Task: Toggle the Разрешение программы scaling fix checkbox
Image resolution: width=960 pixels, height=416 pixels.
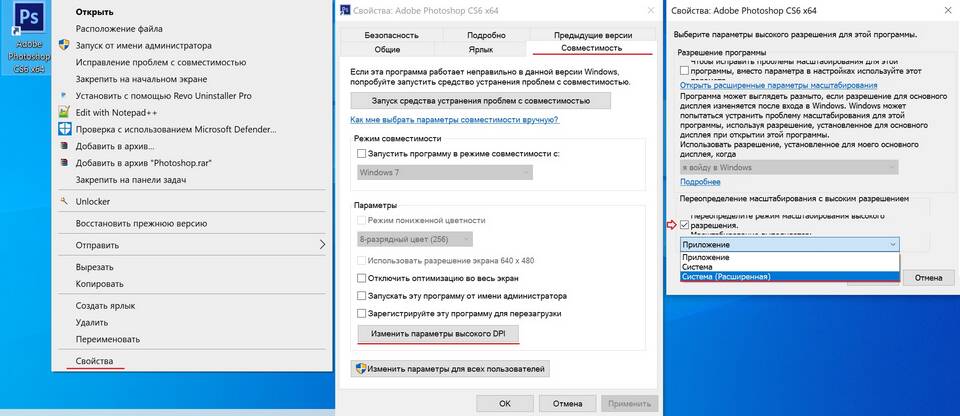Action: pos(684,71)
